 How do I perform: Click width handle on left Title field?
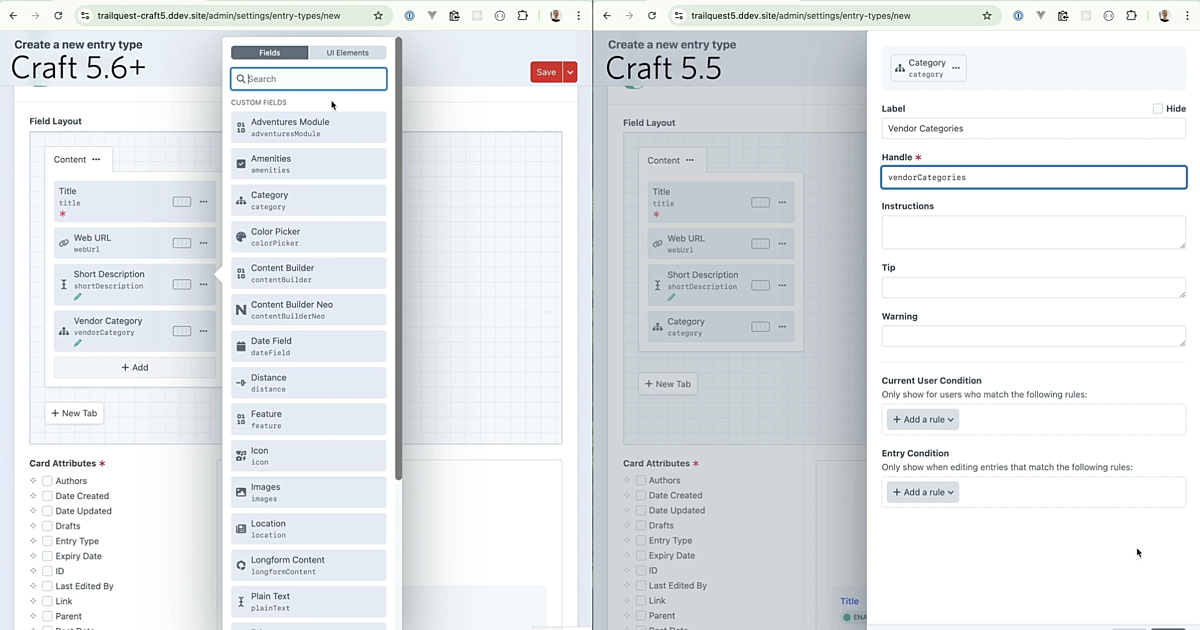pyautogui.click(x=181, y=201)
